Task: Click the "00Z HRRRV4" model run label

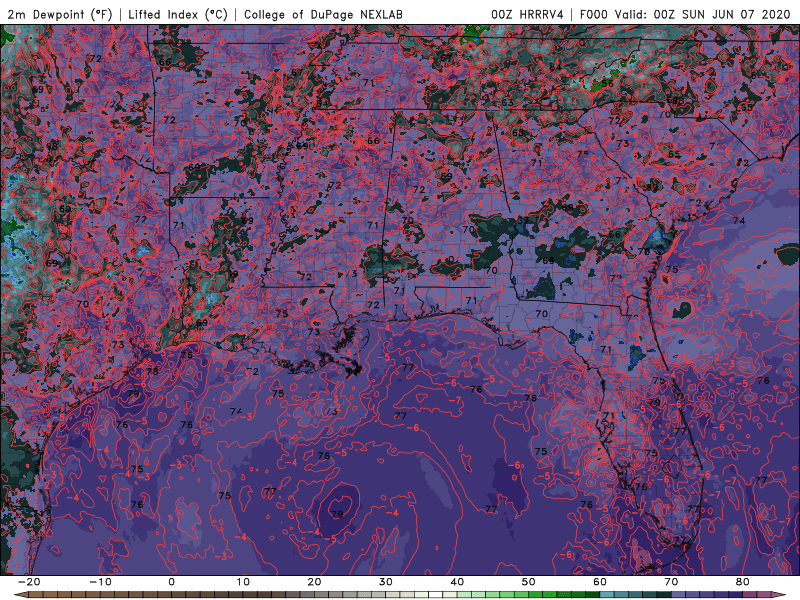Action: tap(527, 14)
